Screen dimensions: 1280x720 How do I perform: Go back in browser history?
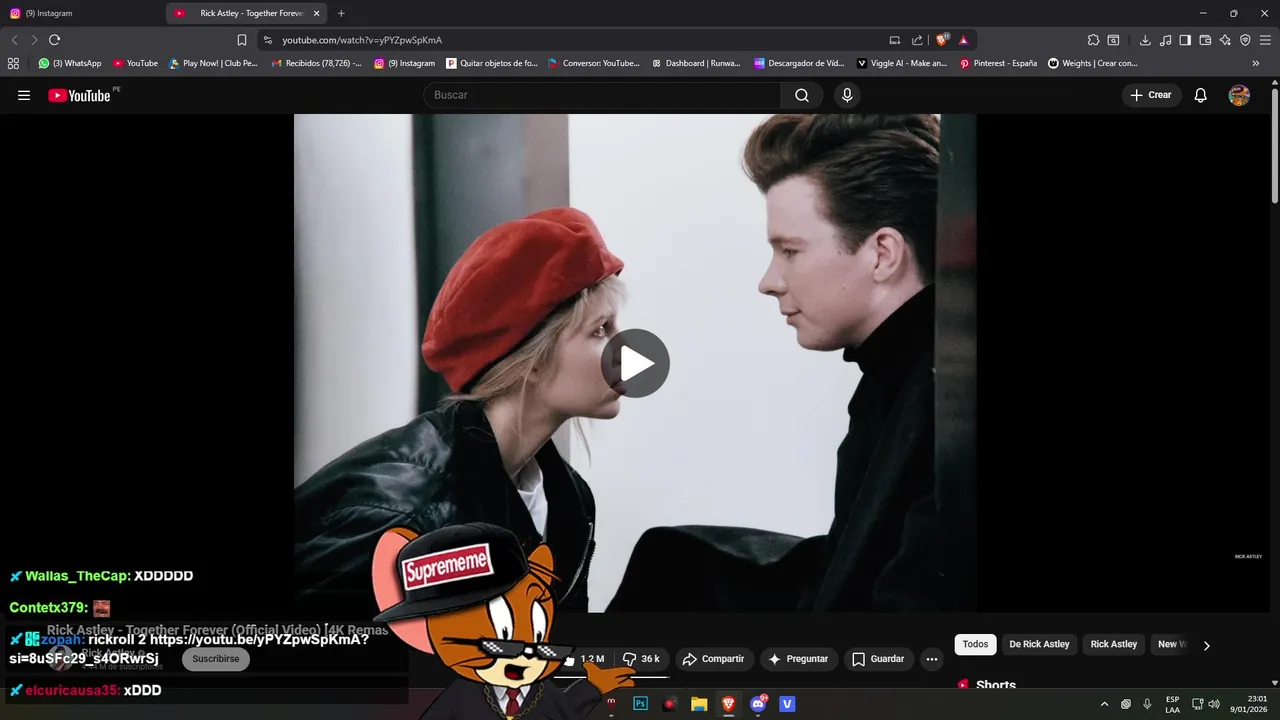[x=14, y=40]
